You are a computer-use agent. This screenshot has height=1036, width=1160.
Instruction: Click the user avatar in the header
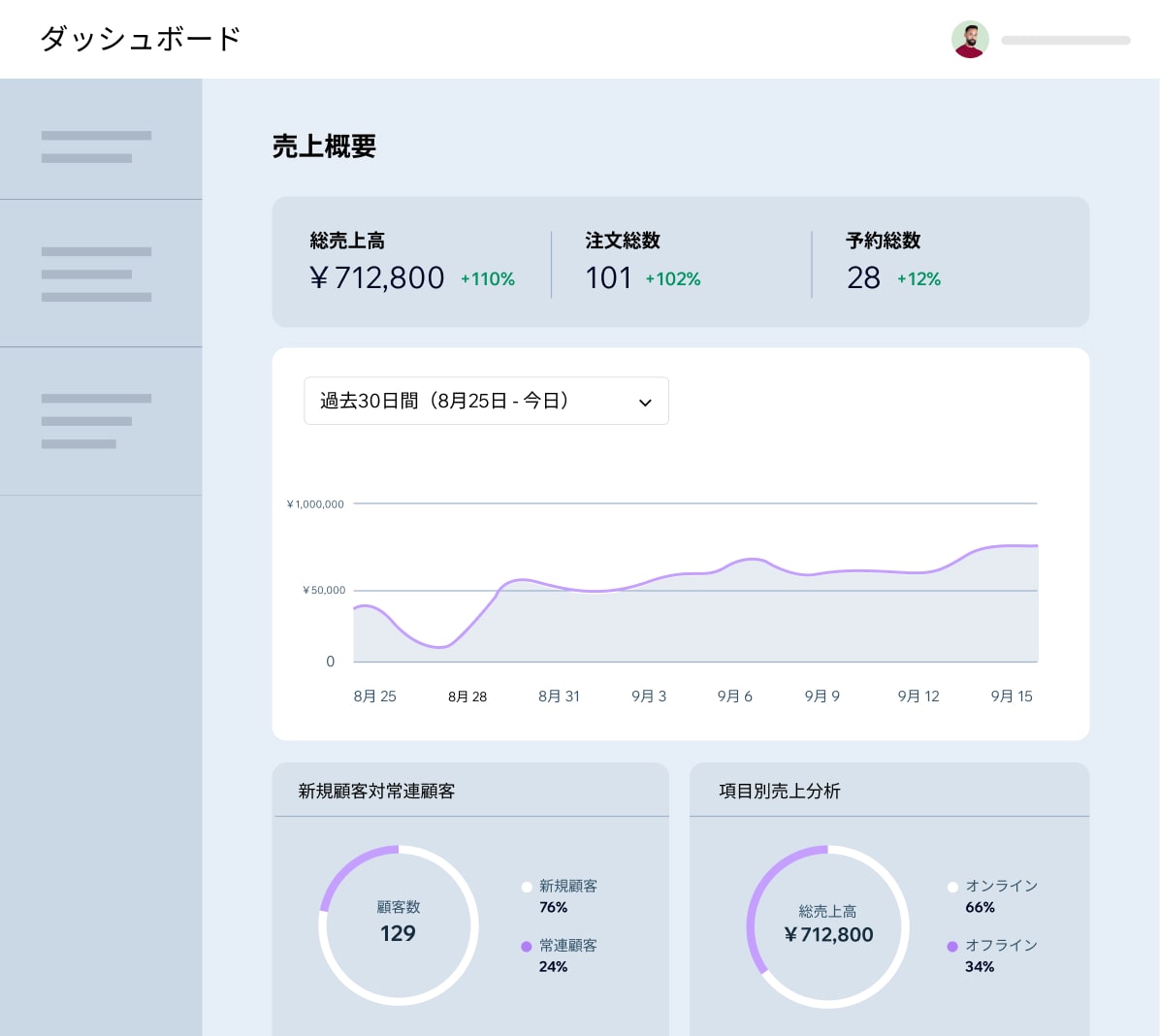970,39
